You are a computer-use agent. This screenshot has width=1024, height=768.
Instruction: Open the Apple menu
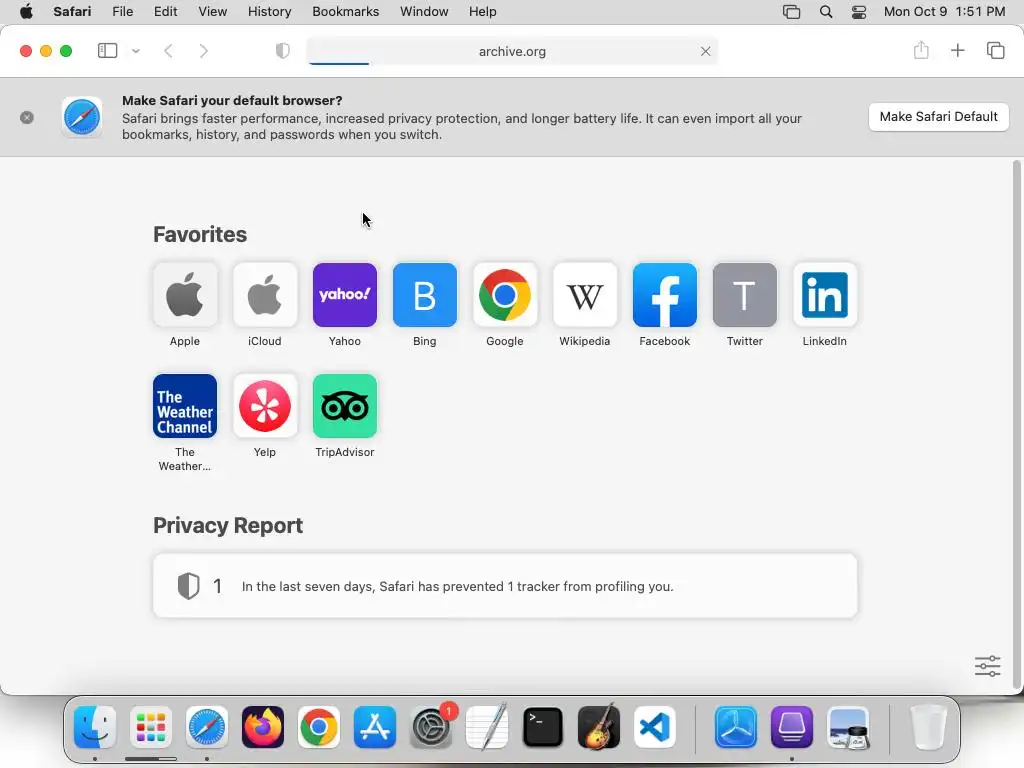tap(26, 12)
